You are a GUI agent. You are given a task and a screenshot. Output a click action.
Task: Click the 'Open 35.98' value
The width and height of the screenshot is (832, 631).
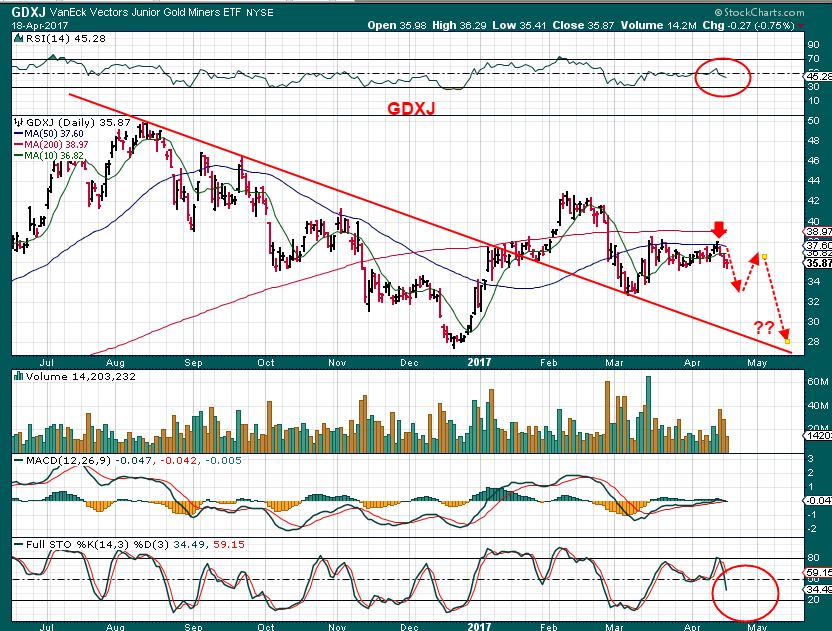coord(397,25)
